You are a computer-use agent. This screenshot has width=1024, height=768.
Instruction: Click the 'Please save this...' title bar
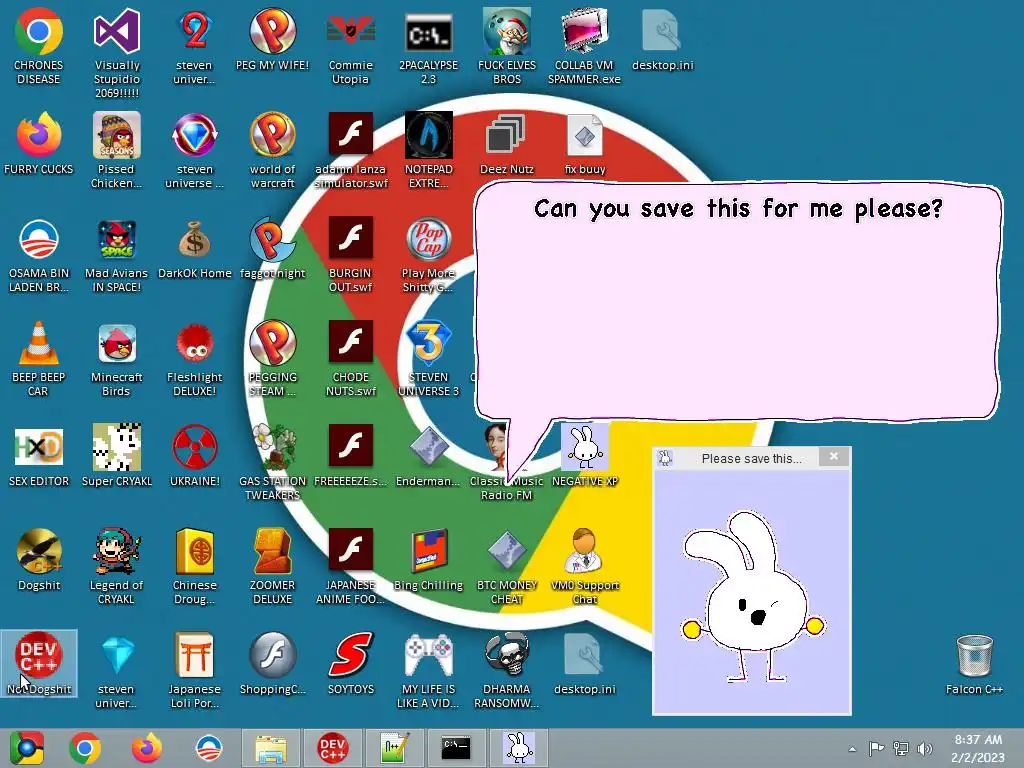coord(751,458)
